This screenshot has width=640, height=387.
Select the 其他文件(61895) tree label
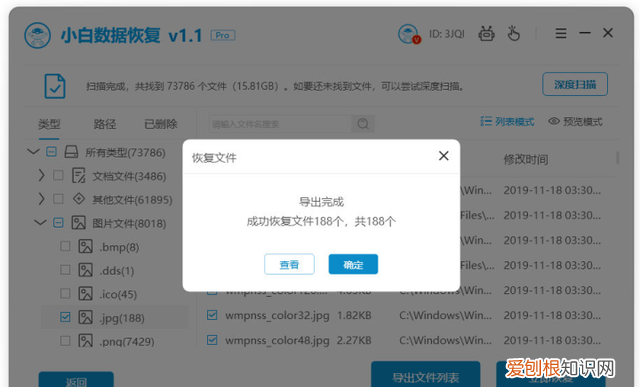pyautogui.click(x=132, y=200)
